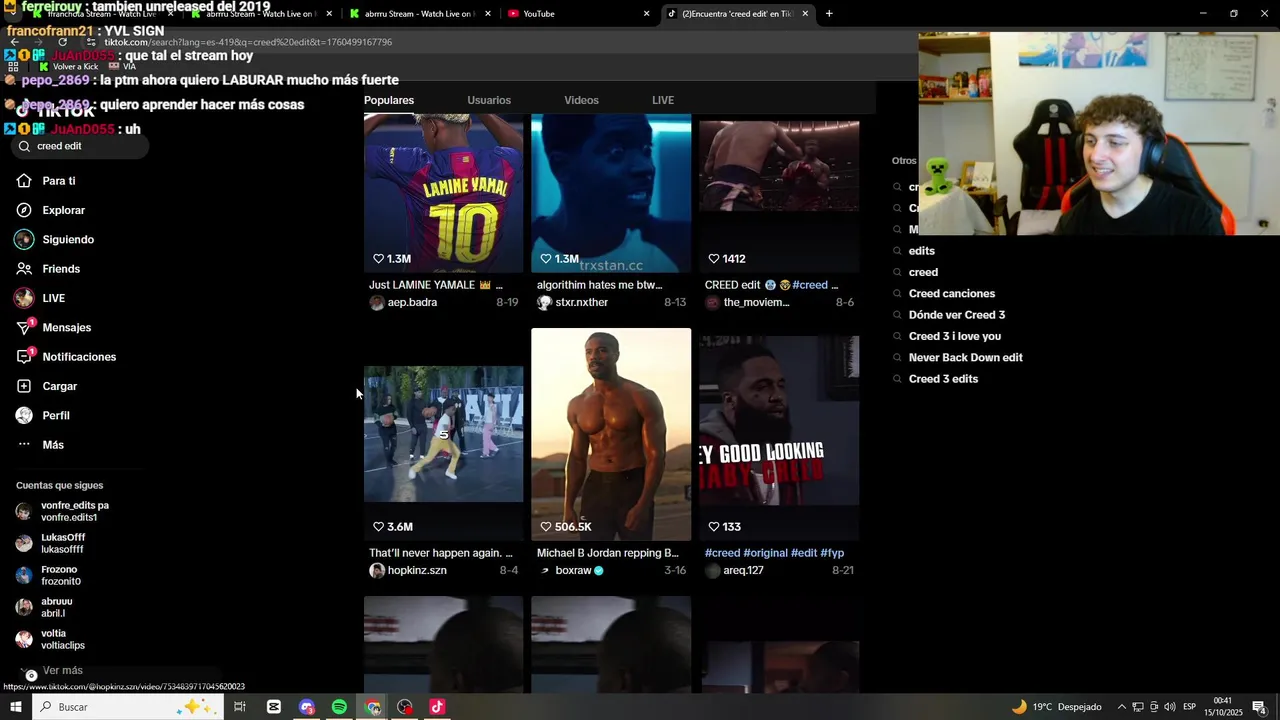
Task: Click the Windows Buscar search box
Action: point(128,707)
